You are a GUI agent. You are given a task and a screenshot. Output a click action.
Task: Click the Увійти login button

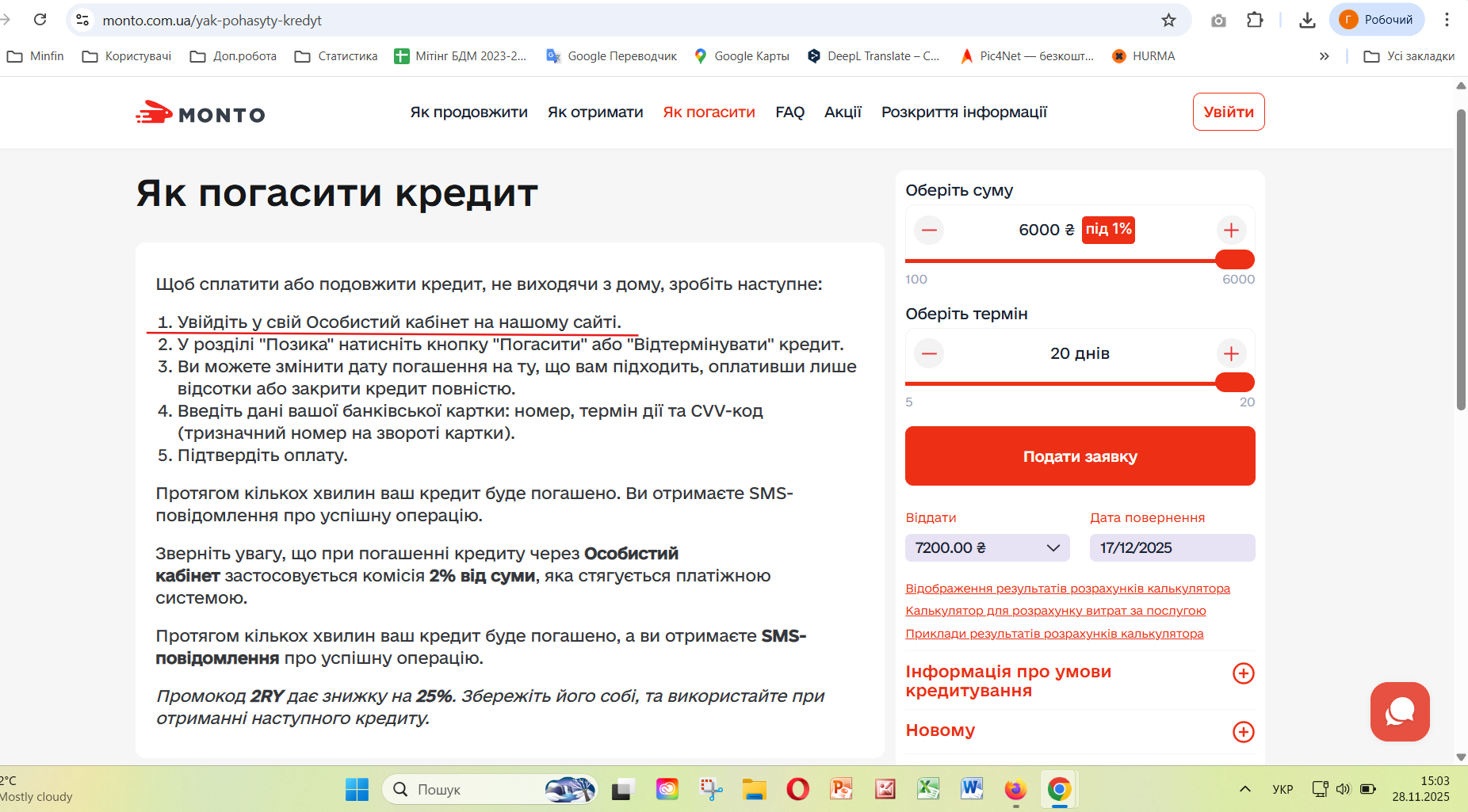click(1229, 112)
